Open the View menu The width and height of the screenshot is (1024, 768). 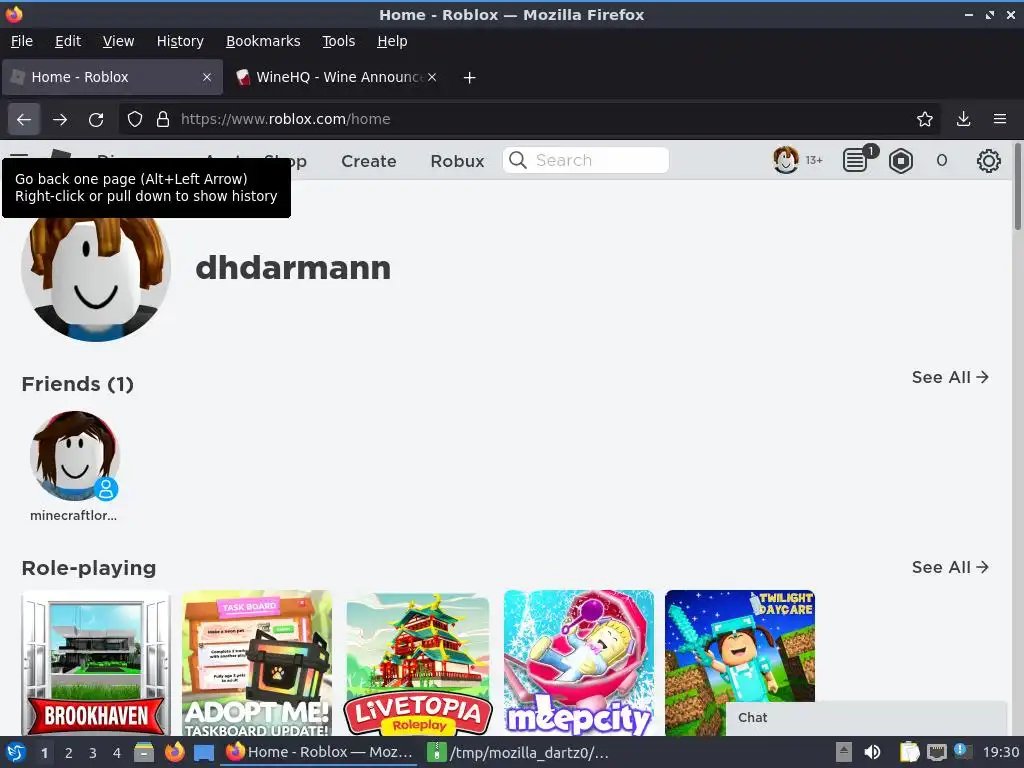tap(118, 41)
